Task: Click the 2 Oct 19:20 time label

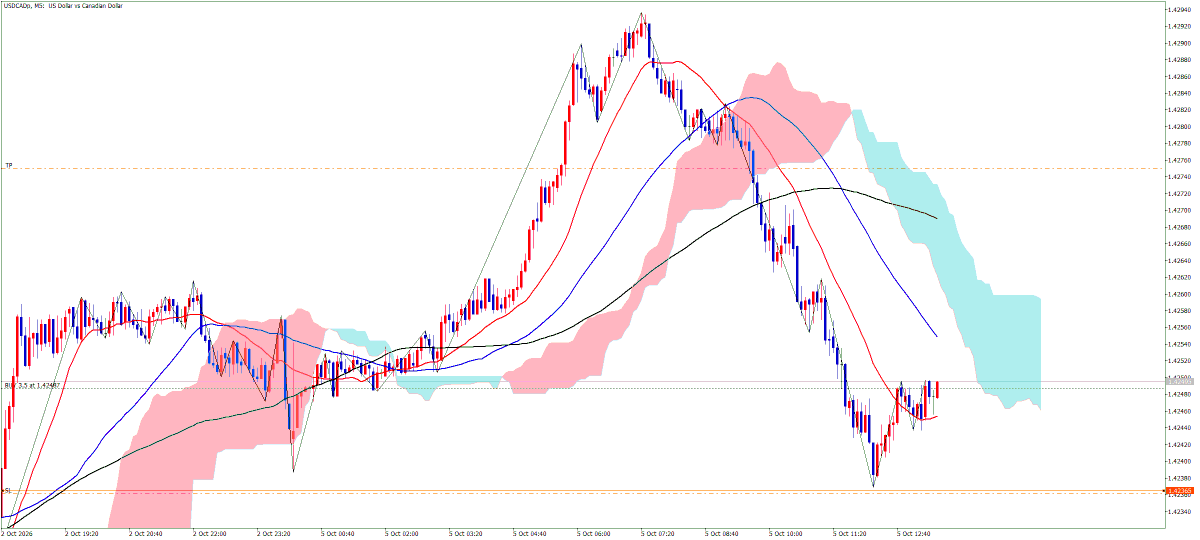Action: tap(82, 534)
